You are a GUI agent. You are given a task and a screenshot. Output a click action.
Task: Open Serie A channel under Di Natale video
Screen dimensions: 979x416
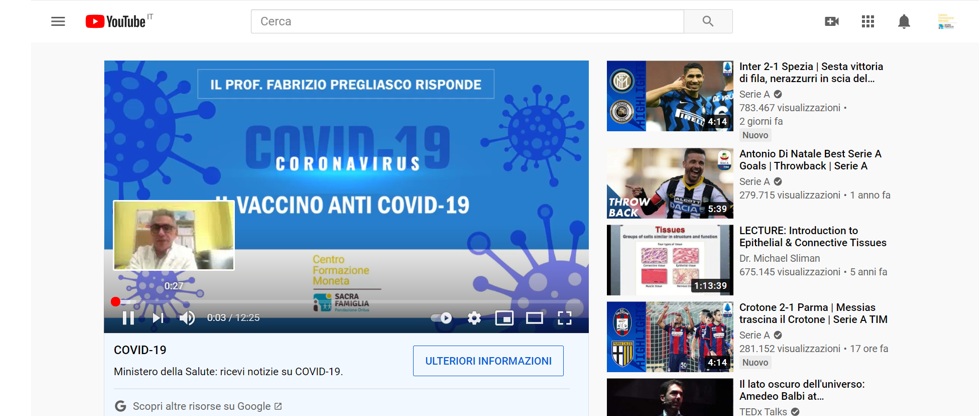point(754,182)
